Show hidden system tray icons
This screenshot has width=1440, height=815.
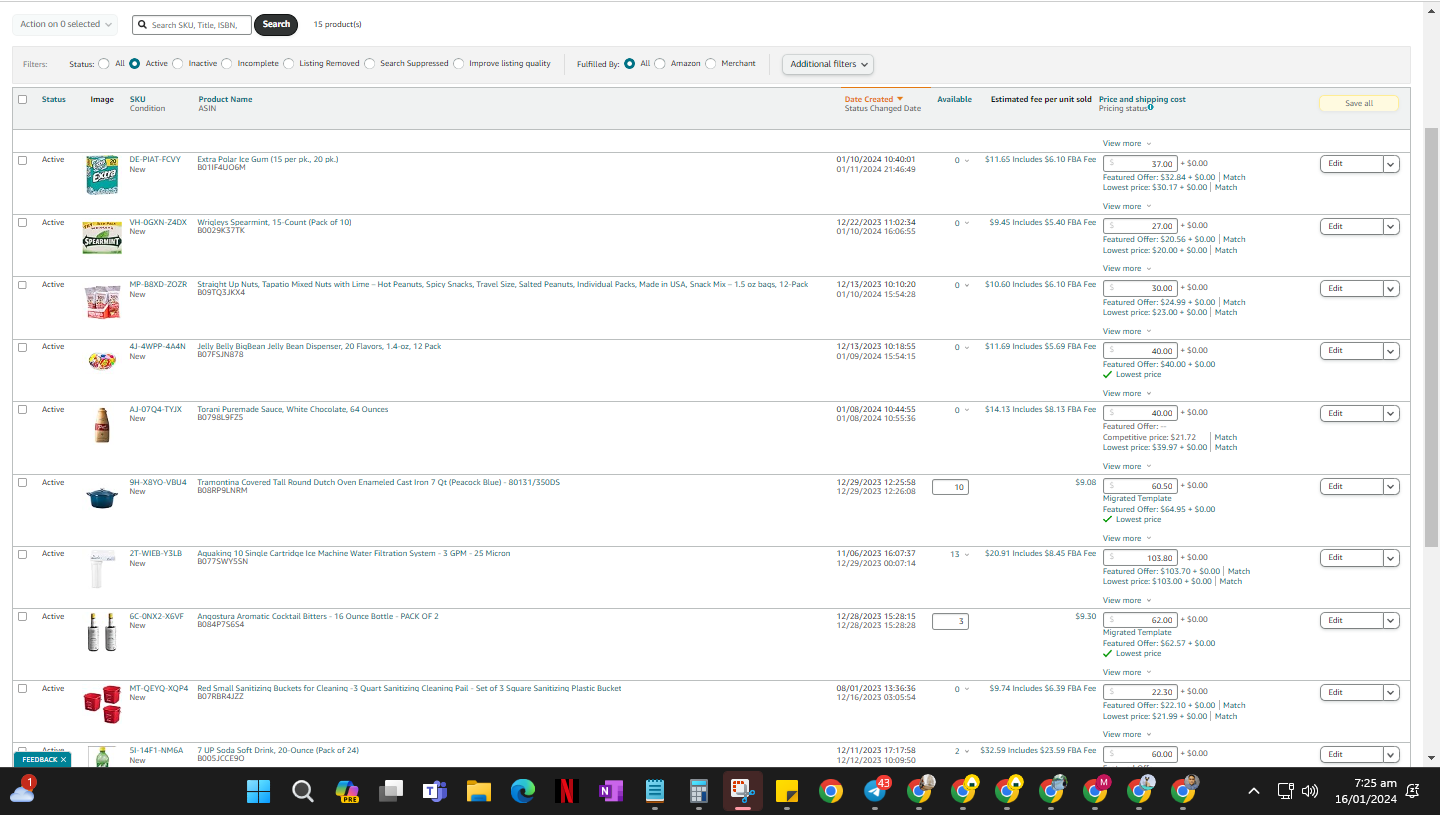pos(1253,792)
